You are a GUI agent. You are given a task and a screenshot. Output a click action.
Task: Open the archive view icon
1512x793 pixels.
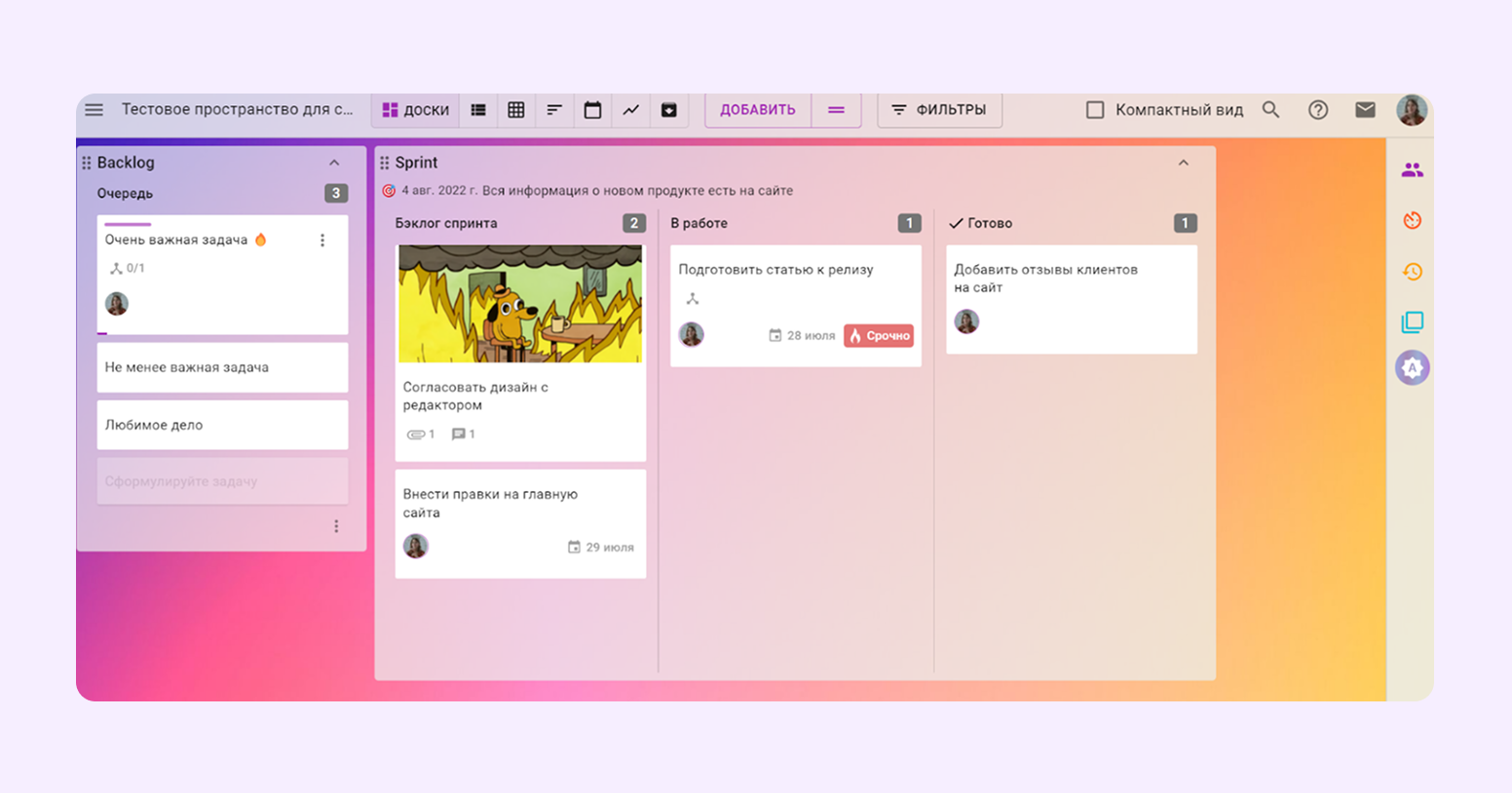click(x=669, y=110)
